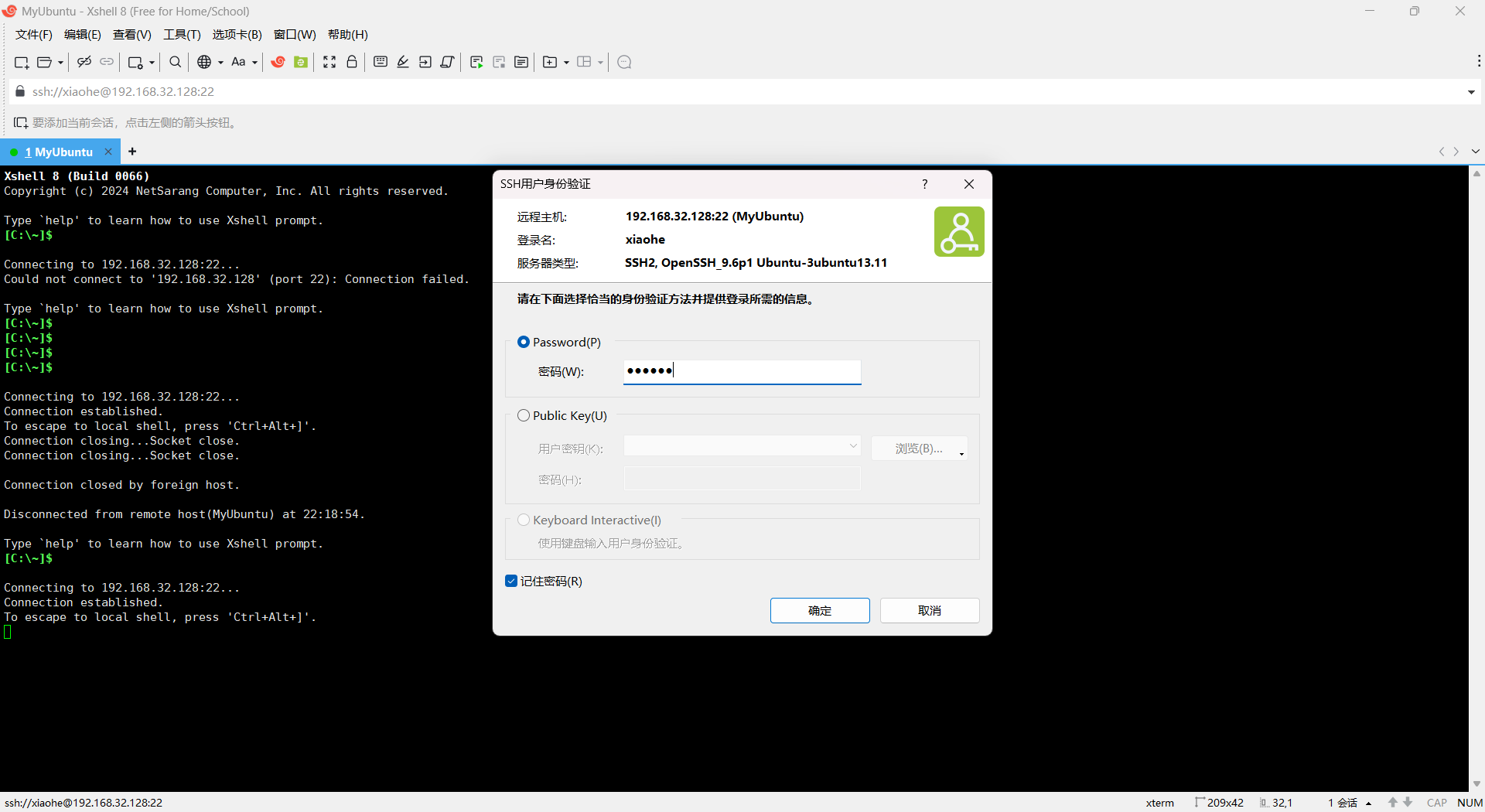Open the tab list chevron at right
Viewport: 1485px width, 812px height.
(x=1476, y=152)
